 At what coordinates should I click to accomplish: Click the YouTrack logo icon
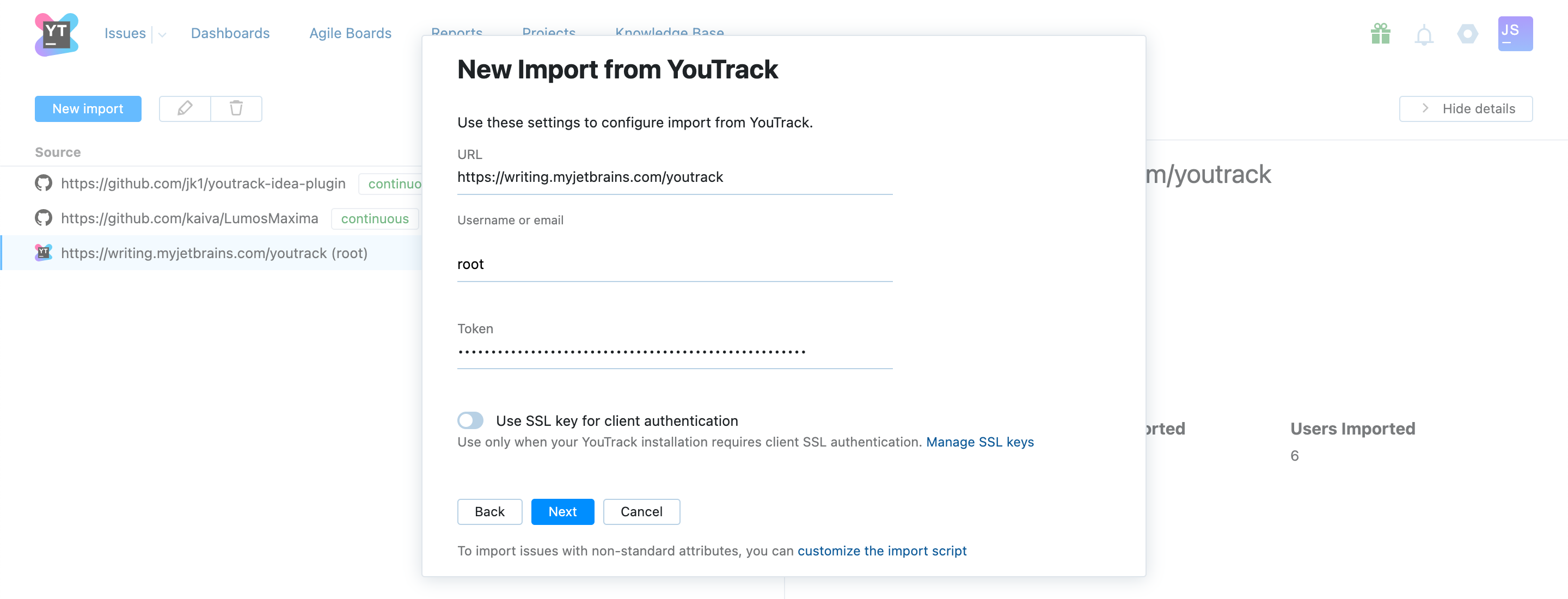pos(56,34)
